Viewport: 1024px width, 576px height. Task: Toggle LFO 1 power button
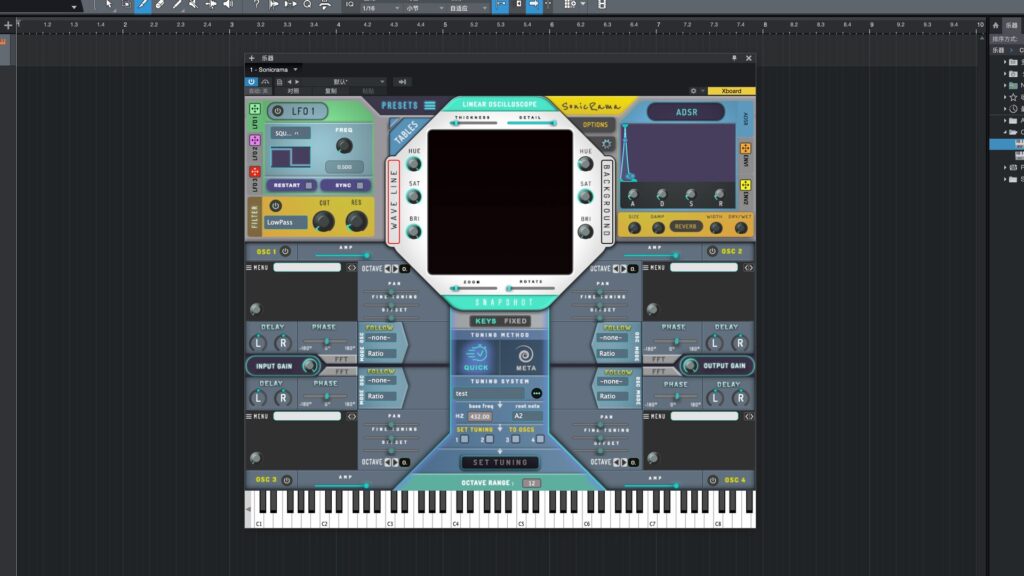[x=278, y=111]
